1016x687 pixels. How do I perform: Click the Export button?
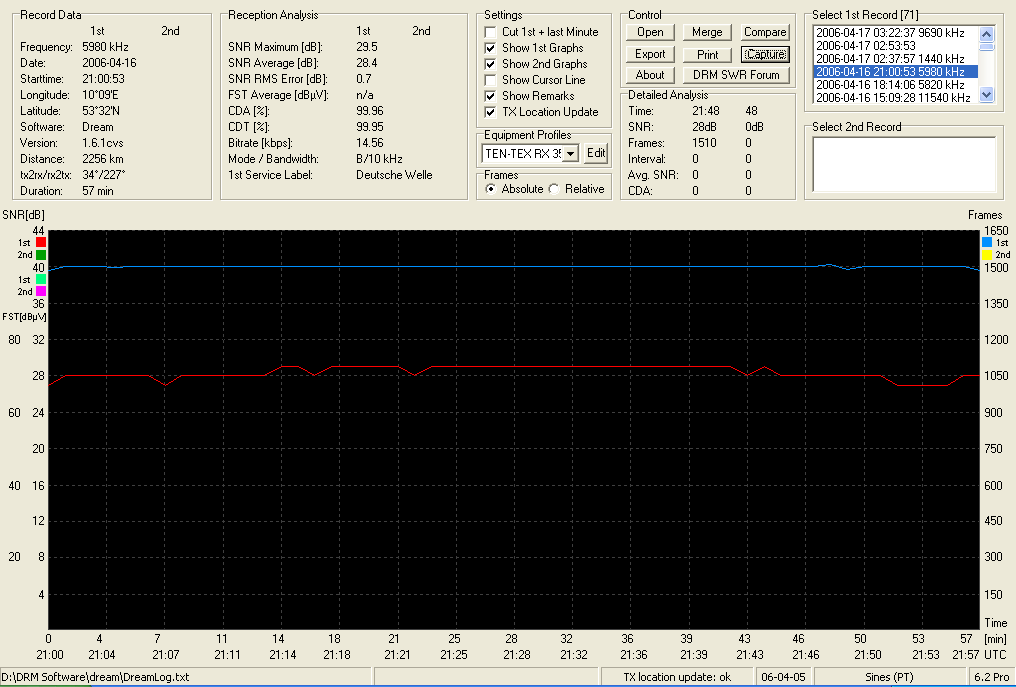click(x=650, y=54)
